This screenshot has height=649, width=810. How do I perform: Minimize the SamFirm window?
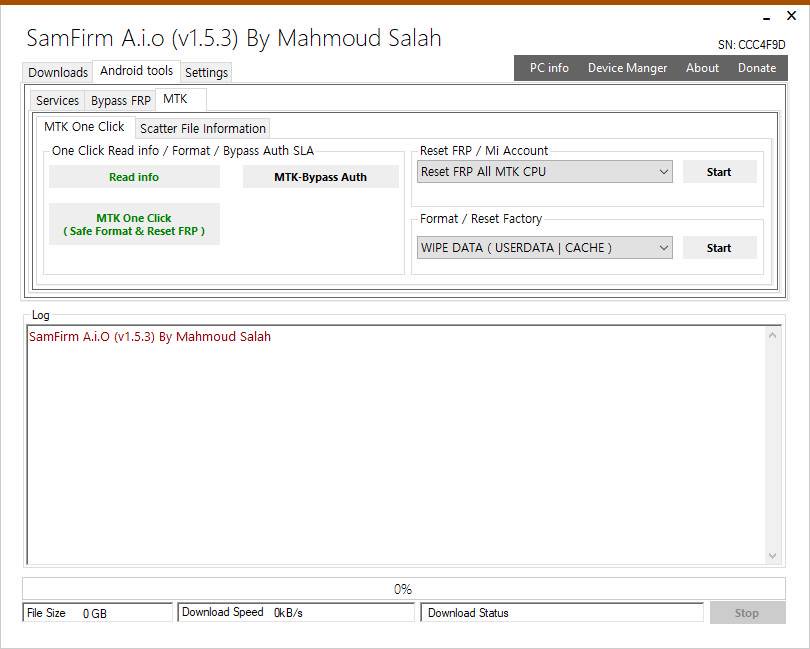(x=766, y=17)
